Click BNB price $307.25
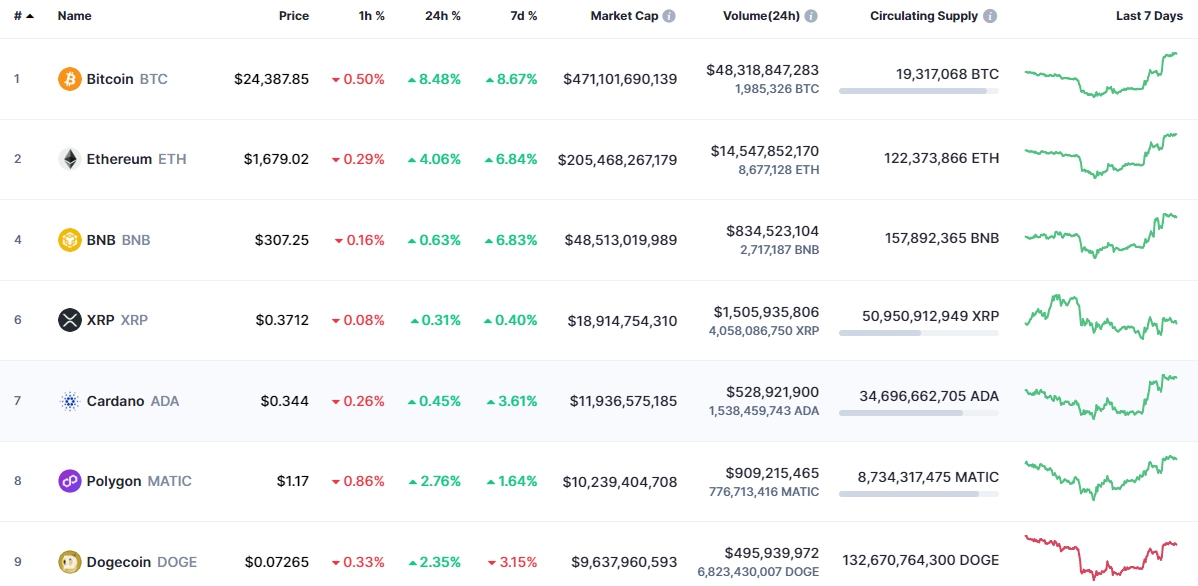 click(282, 240)
